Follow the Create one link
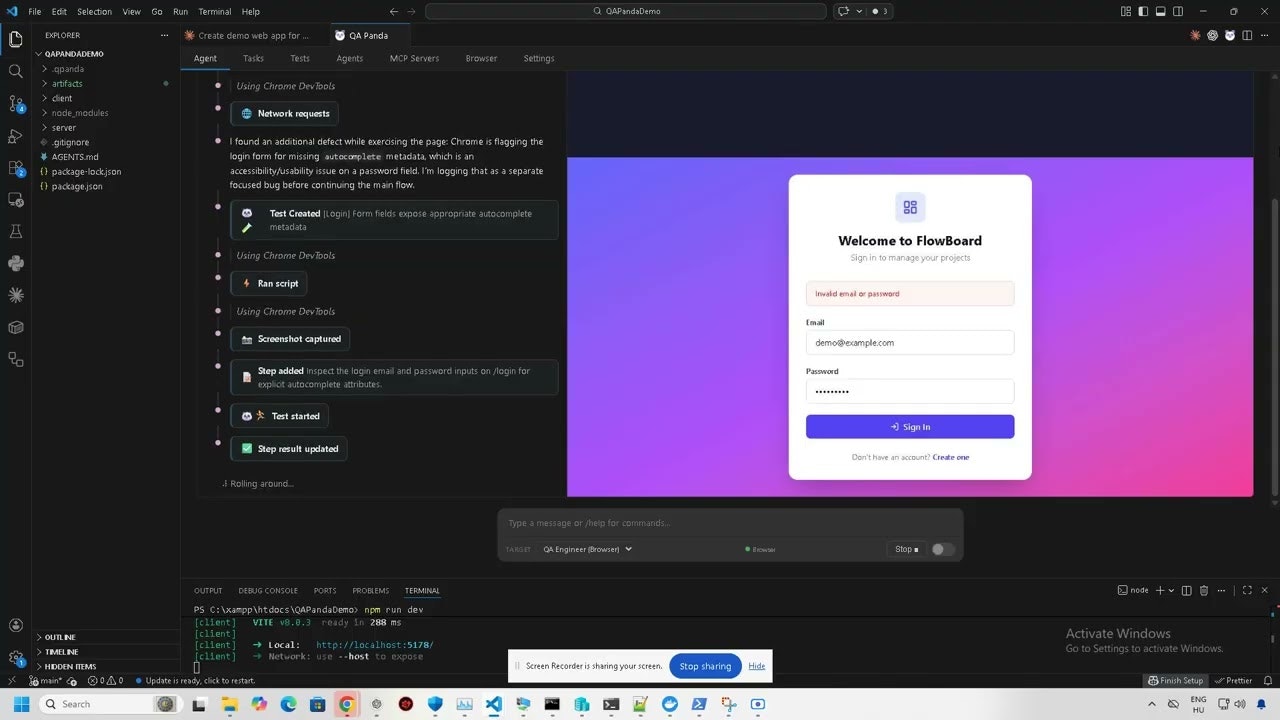 tap(951, 457)
